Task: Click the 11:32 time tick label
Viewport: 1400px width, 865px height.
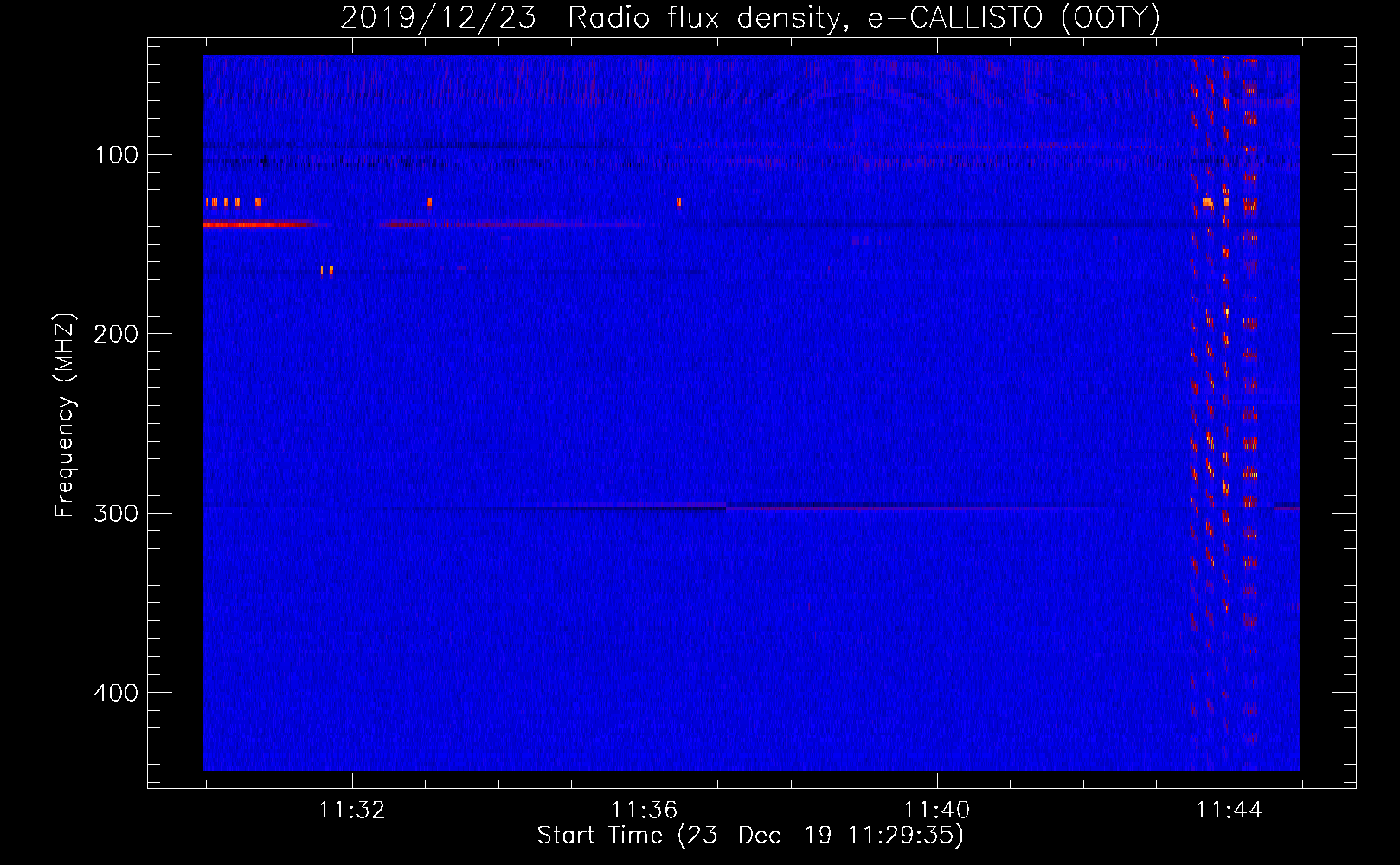Action: (x=352, y=811)
